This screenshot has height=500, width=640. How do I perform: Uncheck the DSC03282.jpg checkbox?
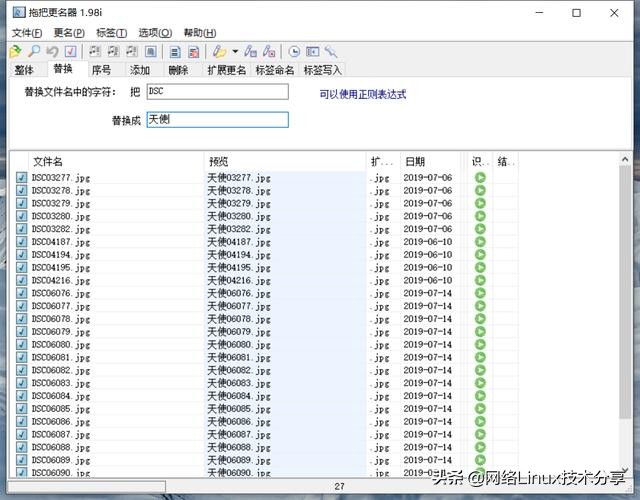point(22,229)
